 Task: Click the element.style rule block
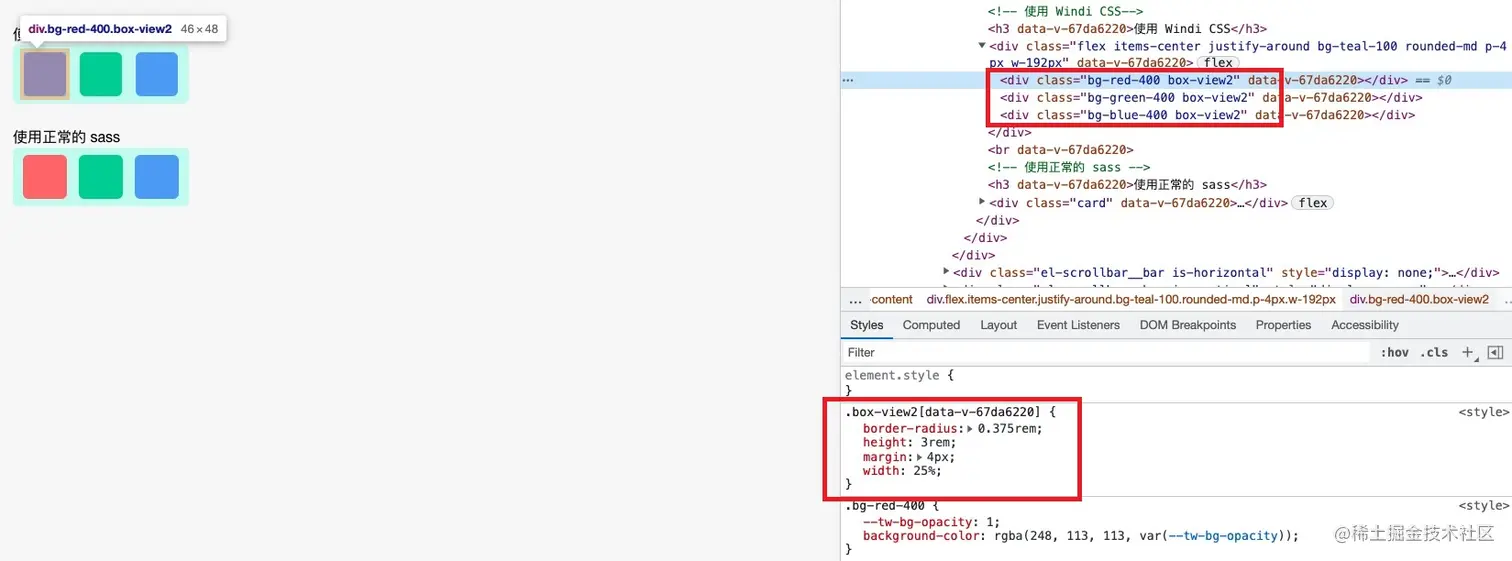(1176, 383)
